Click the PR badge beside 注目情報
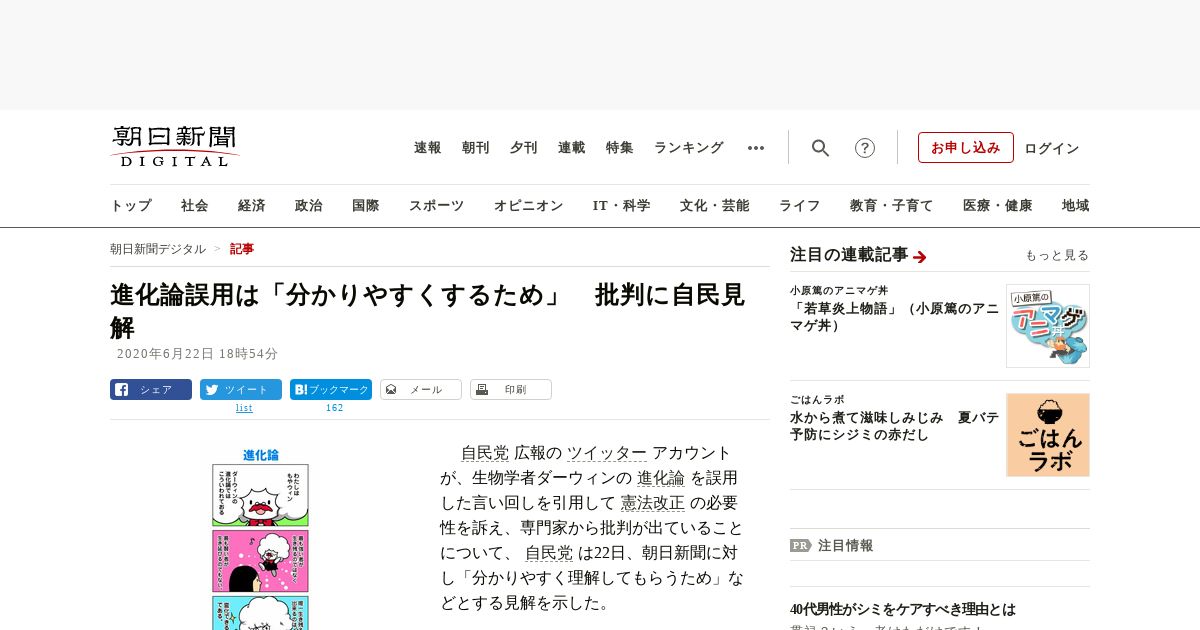 [x=800, y=546]
